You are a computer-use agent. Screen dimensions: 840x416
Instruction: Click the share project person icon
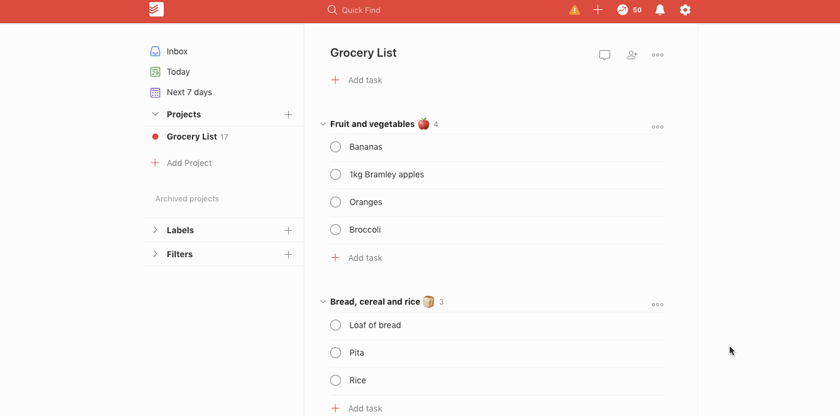(632, 55)
